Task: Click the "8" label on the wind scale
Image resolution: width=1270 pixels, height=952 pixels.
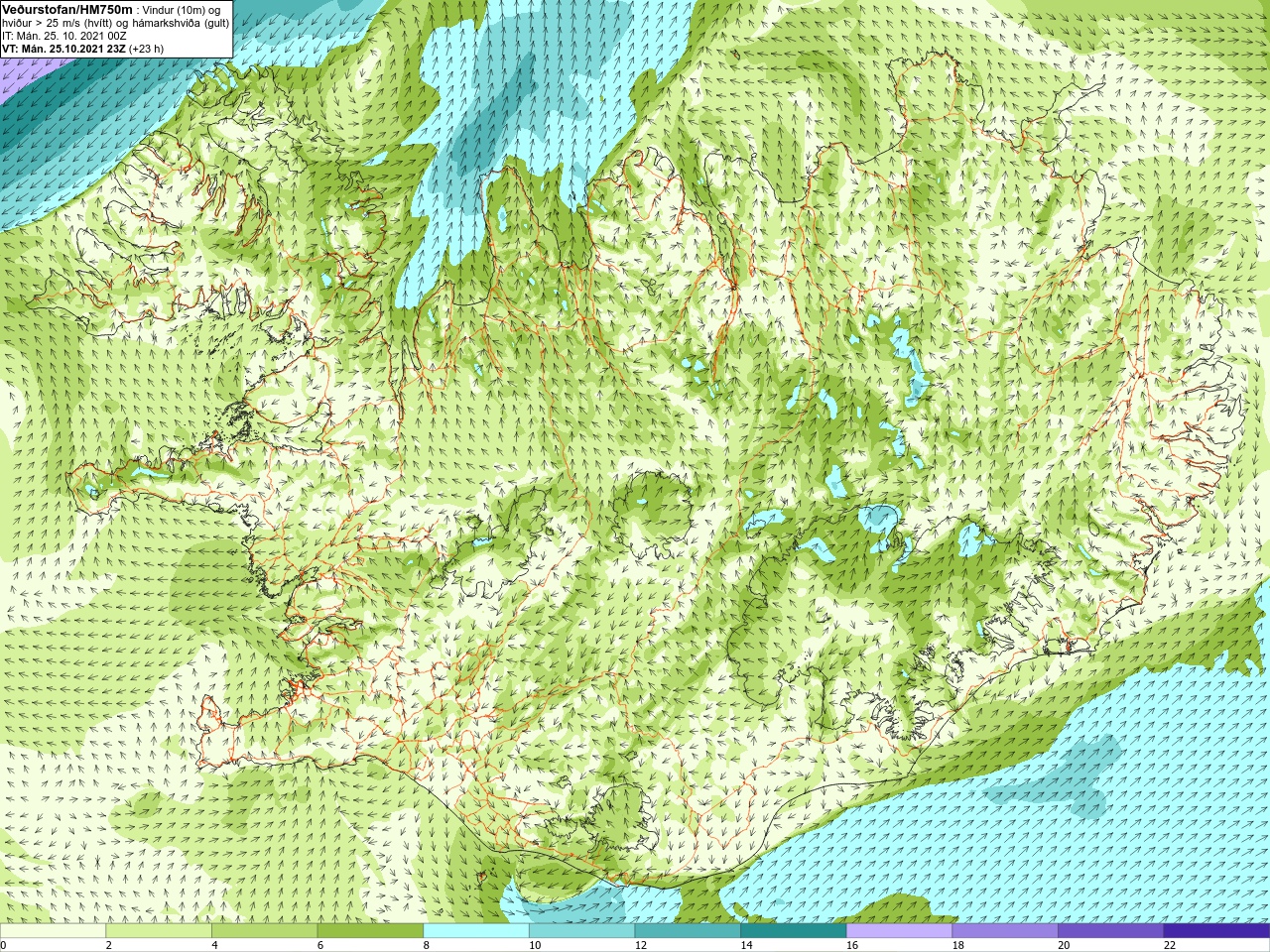Action: coord(427,945)
